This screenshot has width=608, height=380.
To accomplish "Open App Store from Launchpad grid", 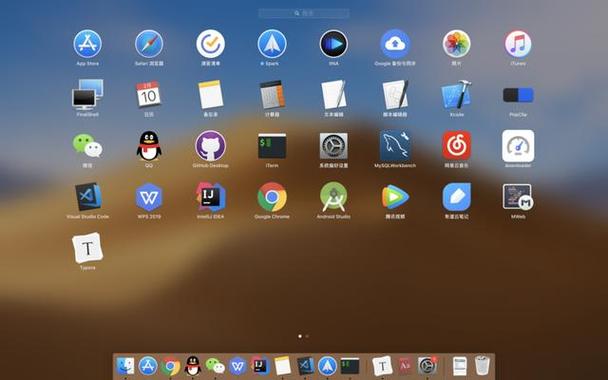I will [88, 44].
